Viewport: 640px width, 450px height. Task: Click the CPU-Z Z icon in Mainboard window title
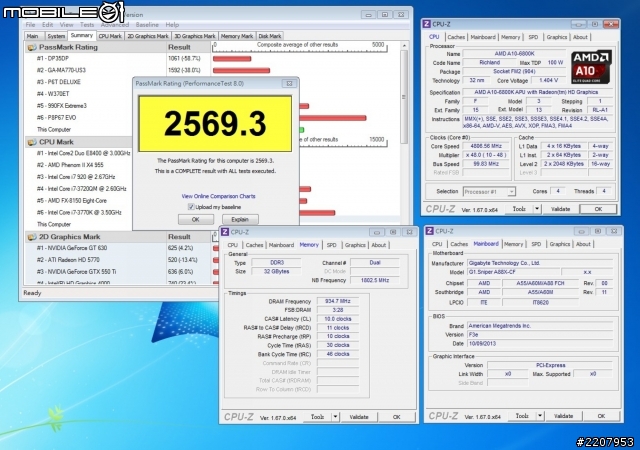coord(430,231)
